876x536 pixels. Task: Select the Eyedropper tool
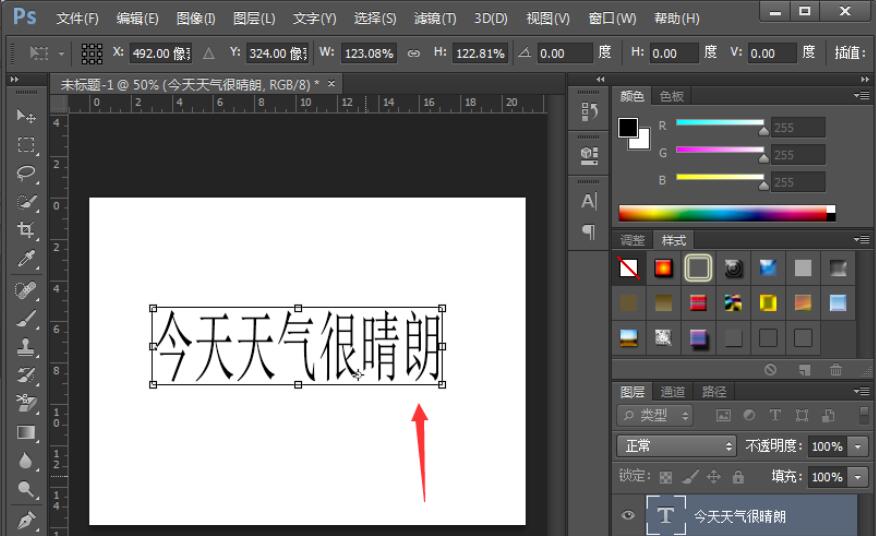point(26,260)
